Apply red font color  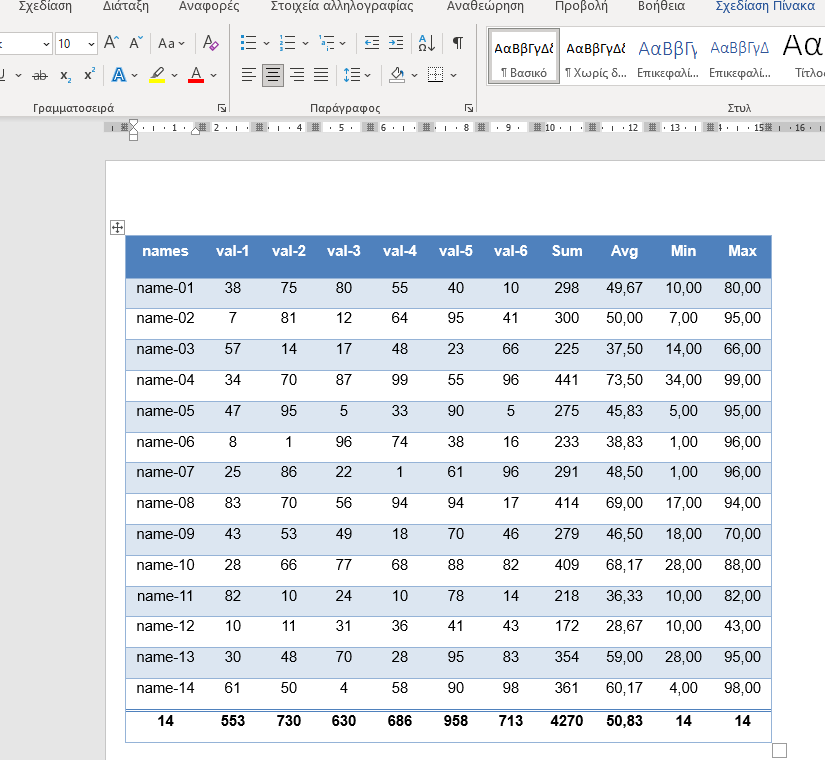[196, 75]
